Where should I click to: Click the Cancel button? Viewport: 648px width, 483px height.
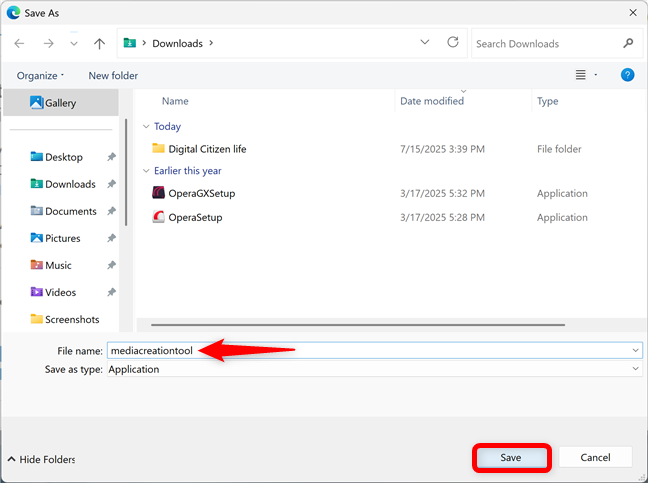tap(595, 457)
